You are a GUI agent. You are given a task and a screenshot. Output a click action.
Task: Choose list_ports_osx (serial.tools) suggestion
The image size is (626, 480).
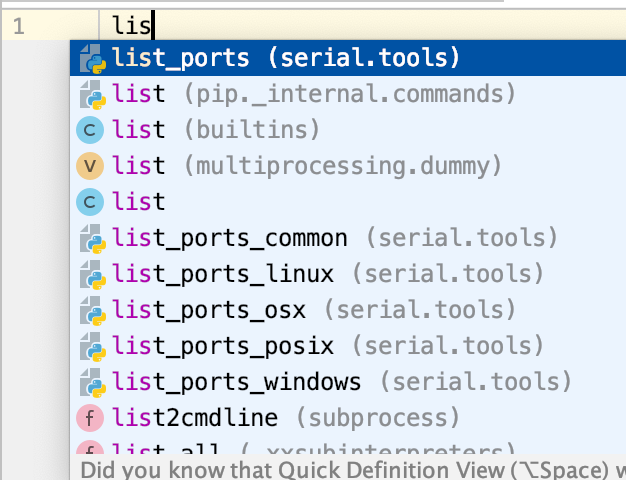pos(348,310)
